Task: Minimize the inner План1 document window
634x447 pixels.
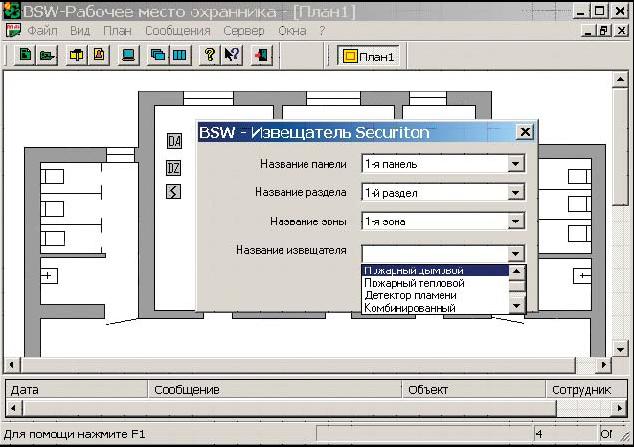Action: 588,30
